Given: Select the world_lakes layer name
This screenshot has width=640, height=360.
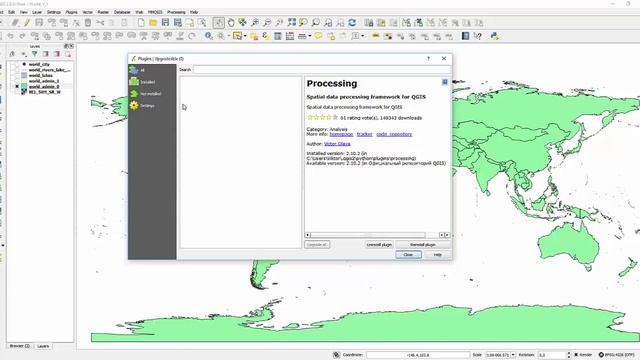Looking at the screenshot, I should [40, 76].
